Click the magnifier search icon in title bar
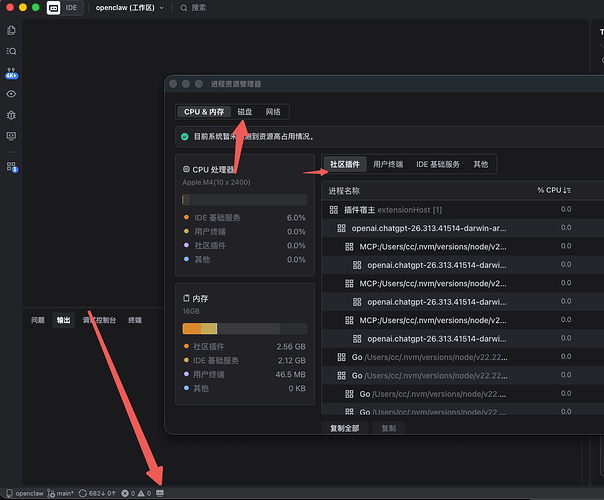 [184, 8]
